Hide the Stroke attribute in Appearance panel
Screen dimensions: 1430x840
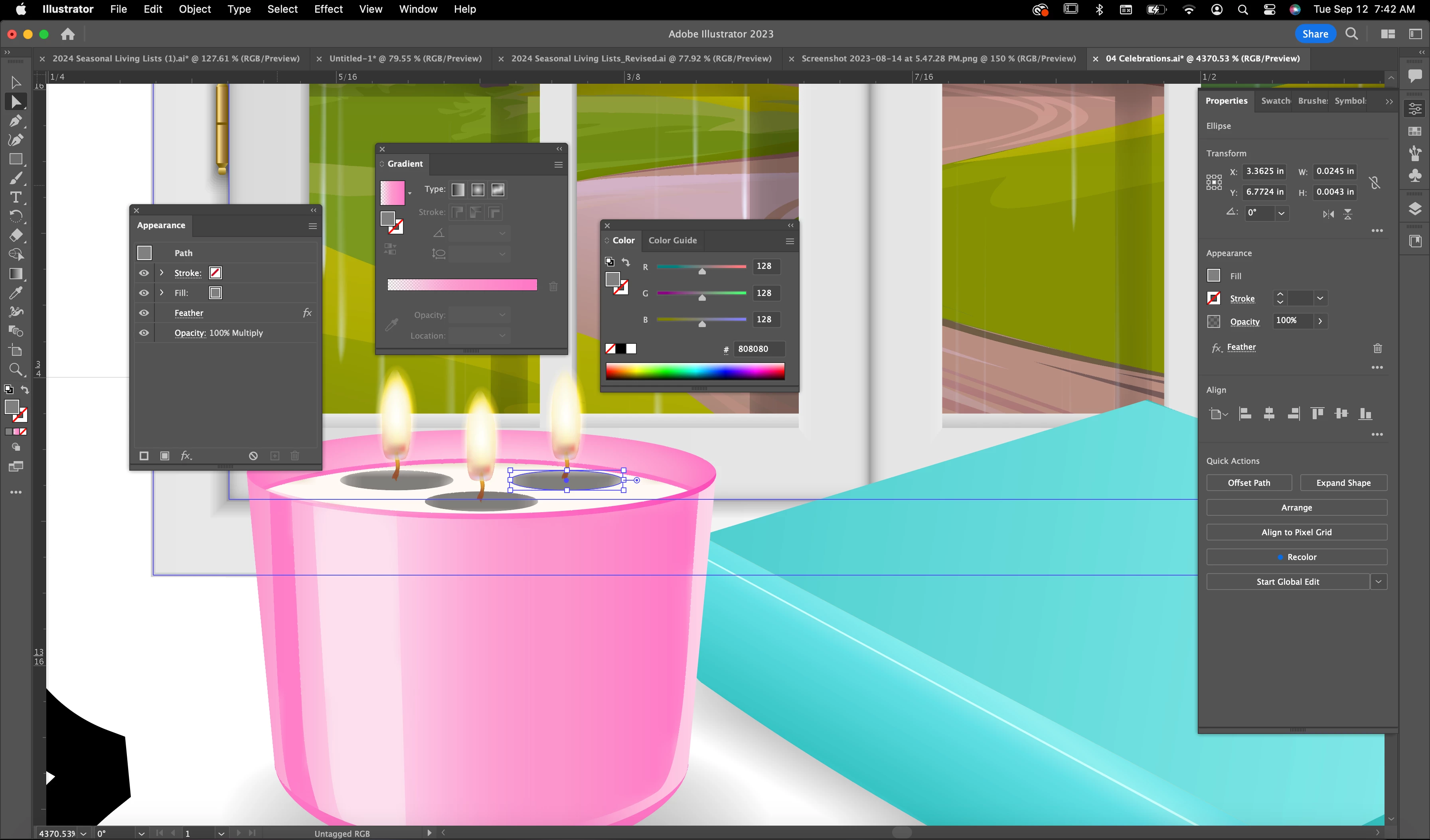(x=144, y=273)
